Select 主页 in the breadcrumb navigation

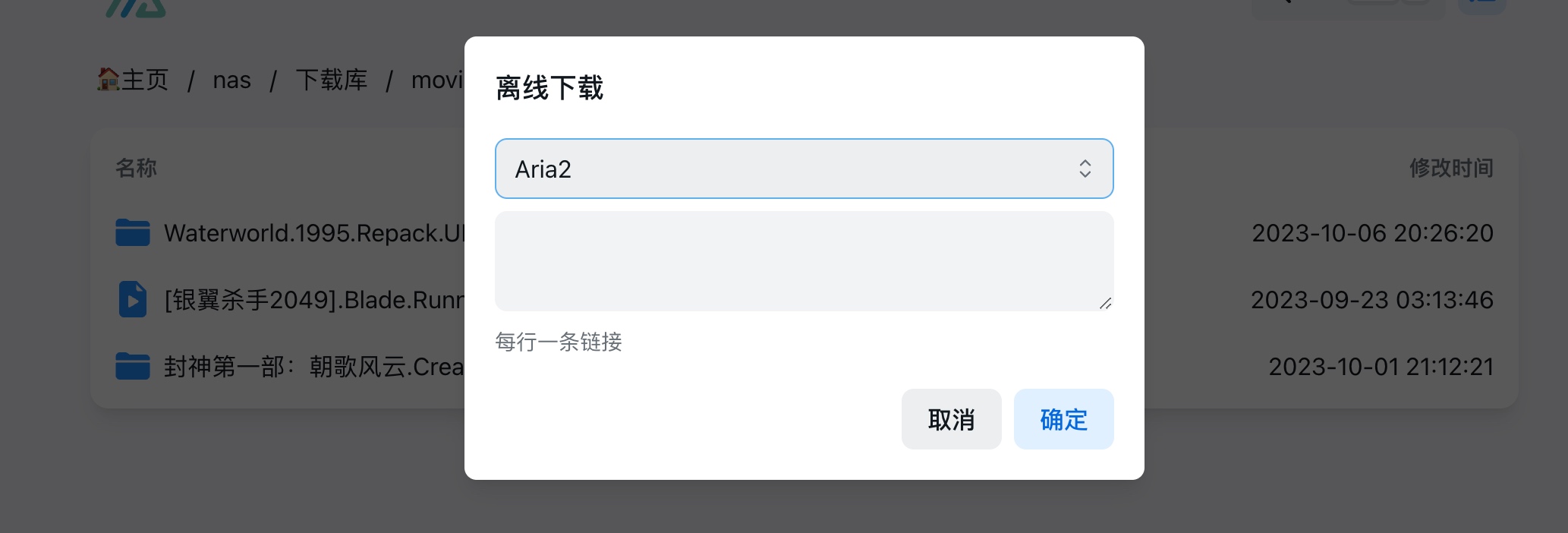click(144, 79)
